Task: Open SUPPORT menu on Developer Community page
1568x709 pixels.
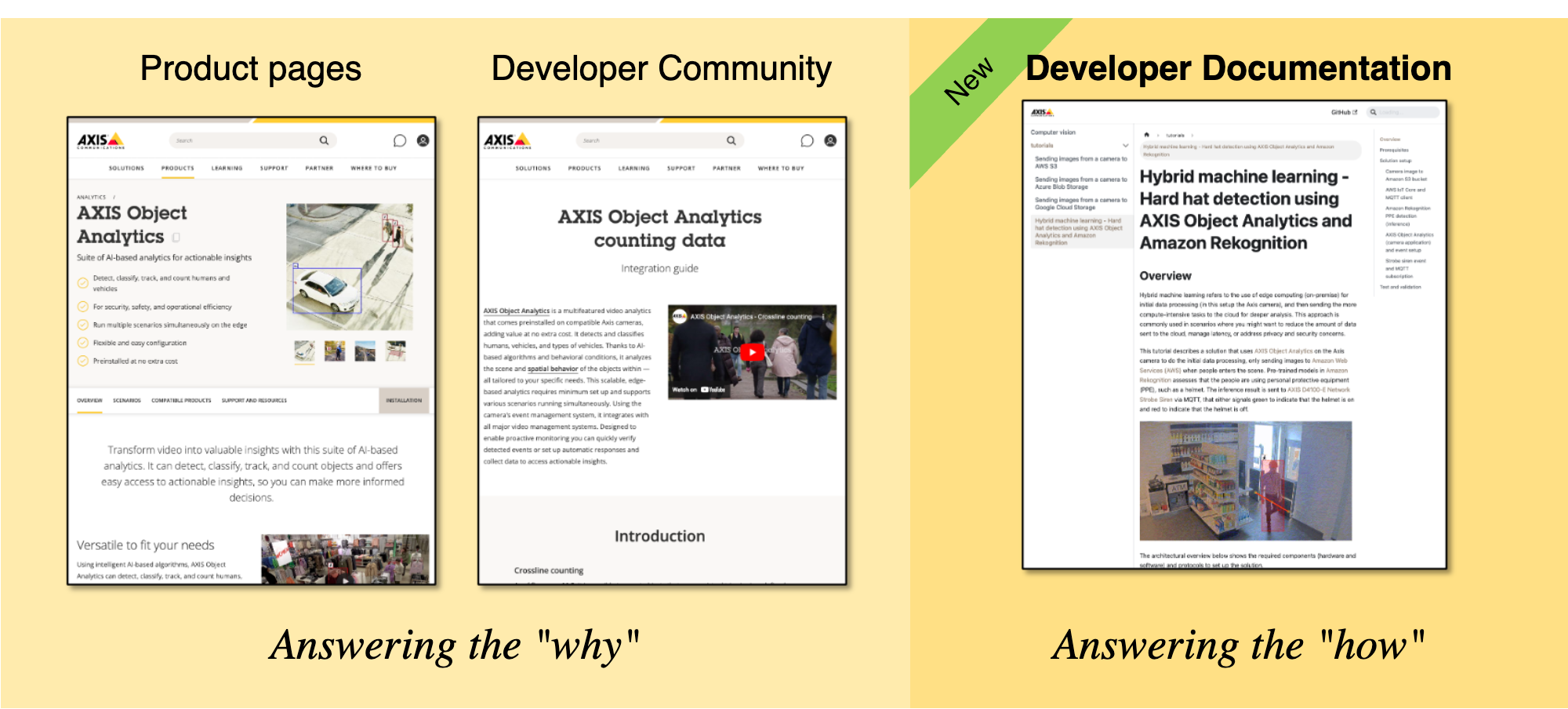Action: (x=681, y=168)
